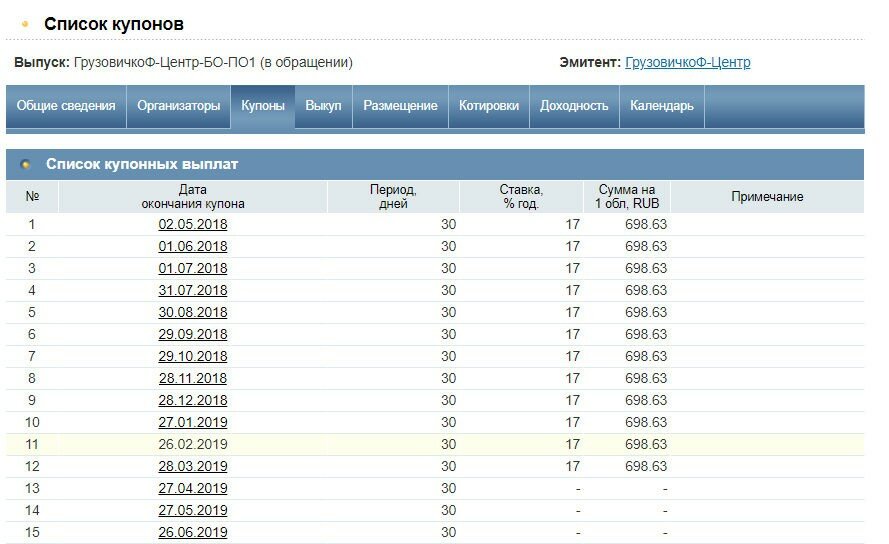Open the 28.11.2018 coupon date link
This screenshot has width=889, height=544.
point(193,379)
